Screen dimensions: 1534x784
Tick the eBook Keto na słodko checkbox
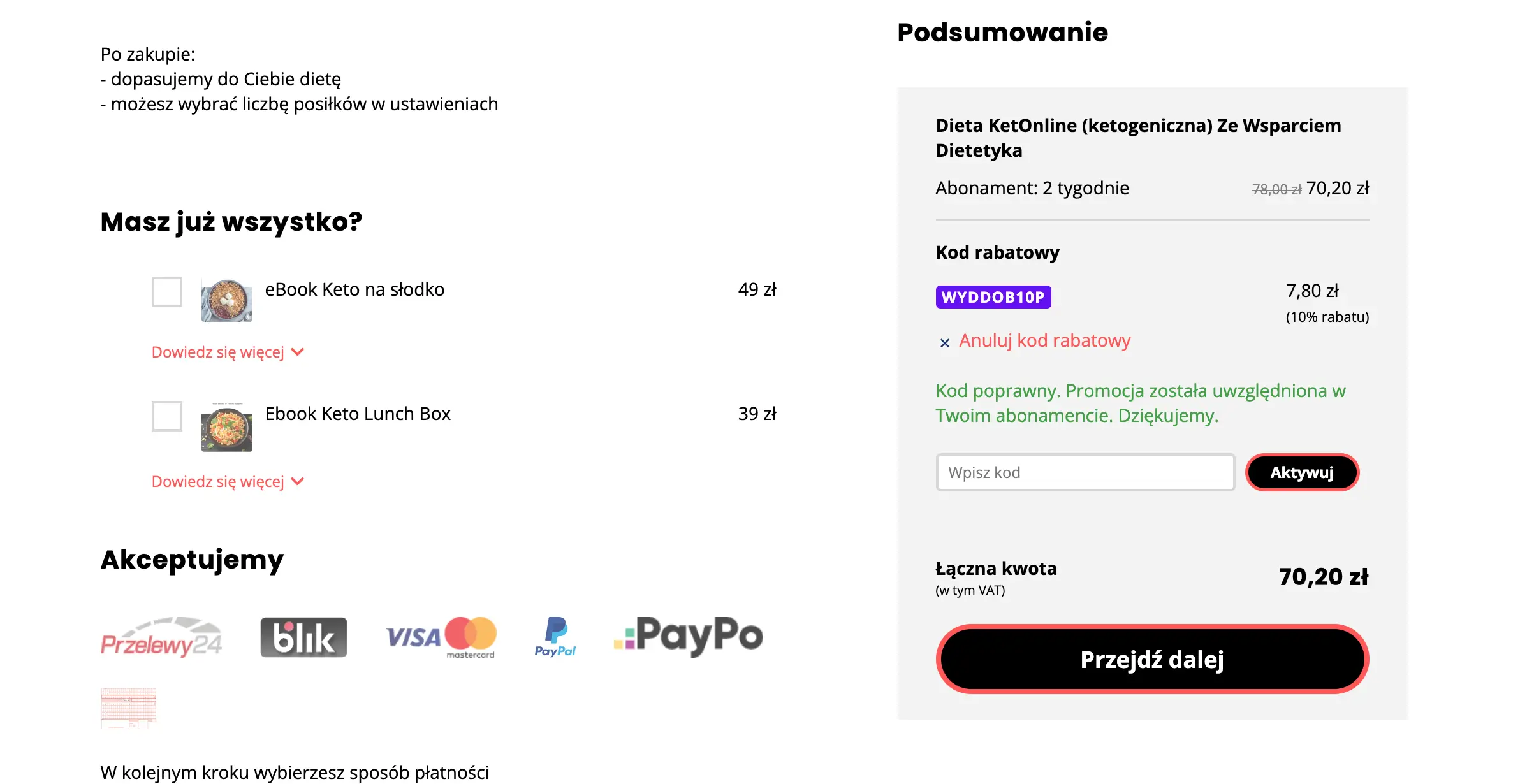click(x=167, y=292)
